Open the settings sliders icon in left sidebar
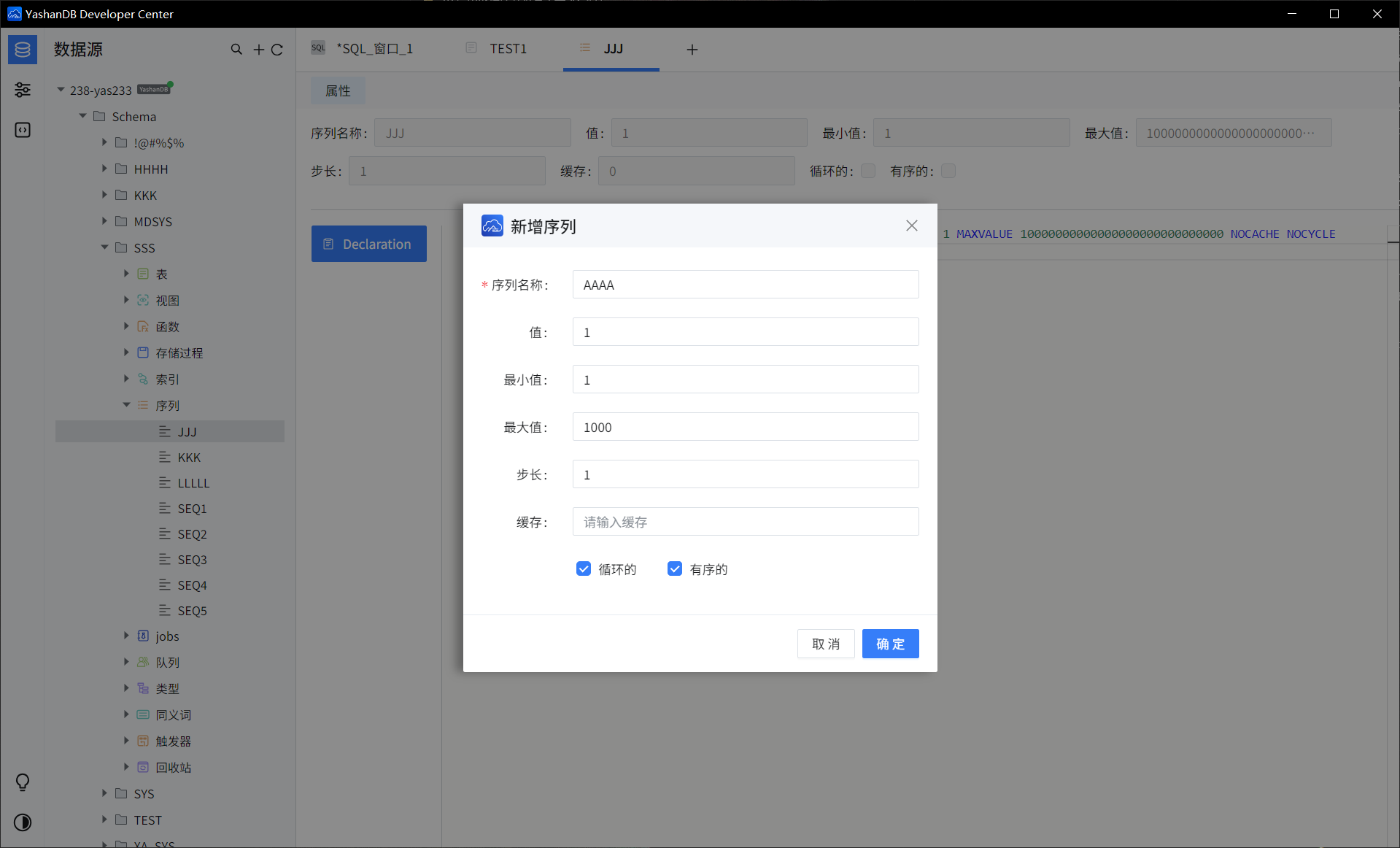Viewport: 1400px width, 848px height. click(x=23, y=90)
